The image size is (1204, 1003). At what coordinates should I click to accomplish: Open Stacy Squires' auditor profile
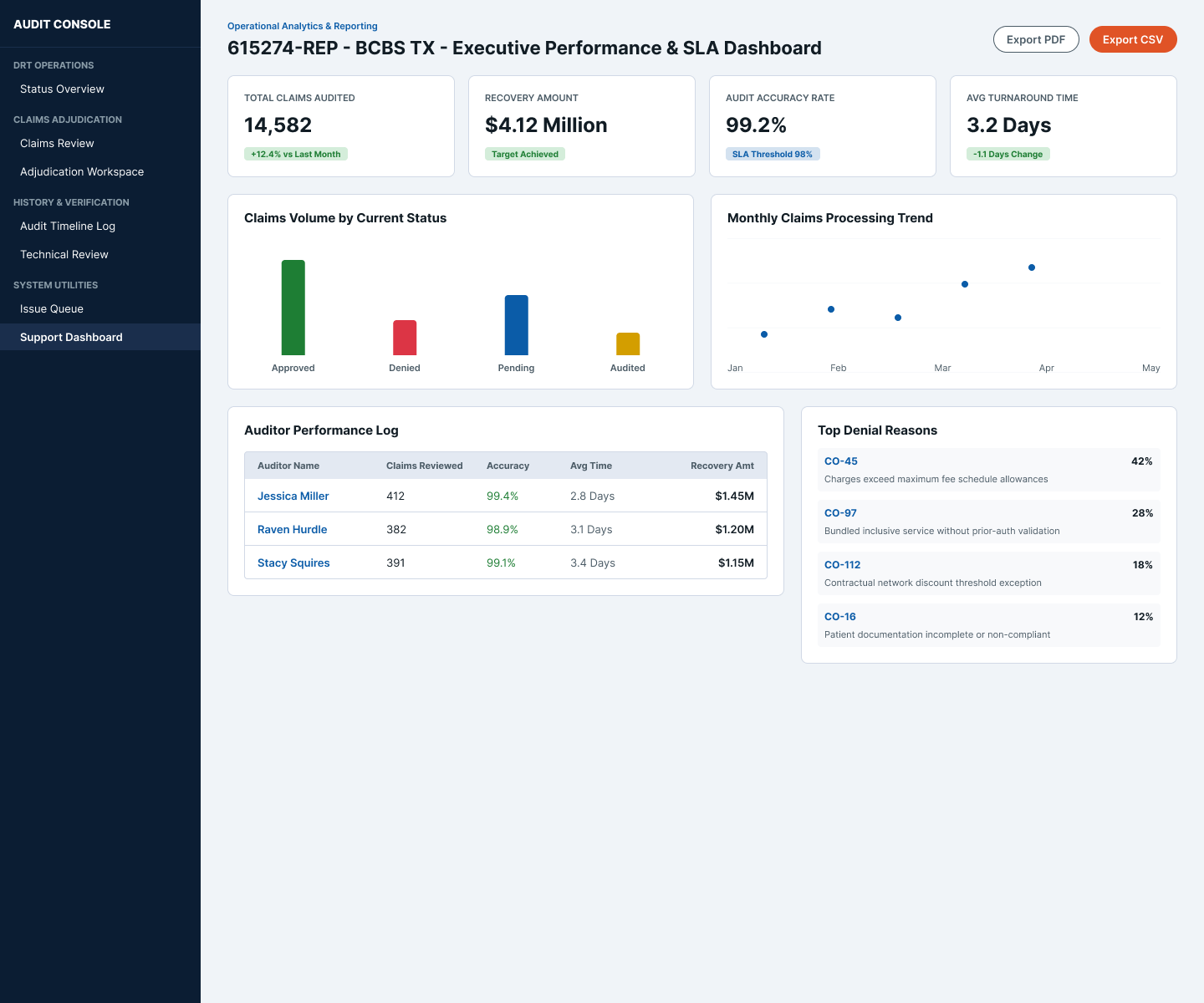pos(293,563)
